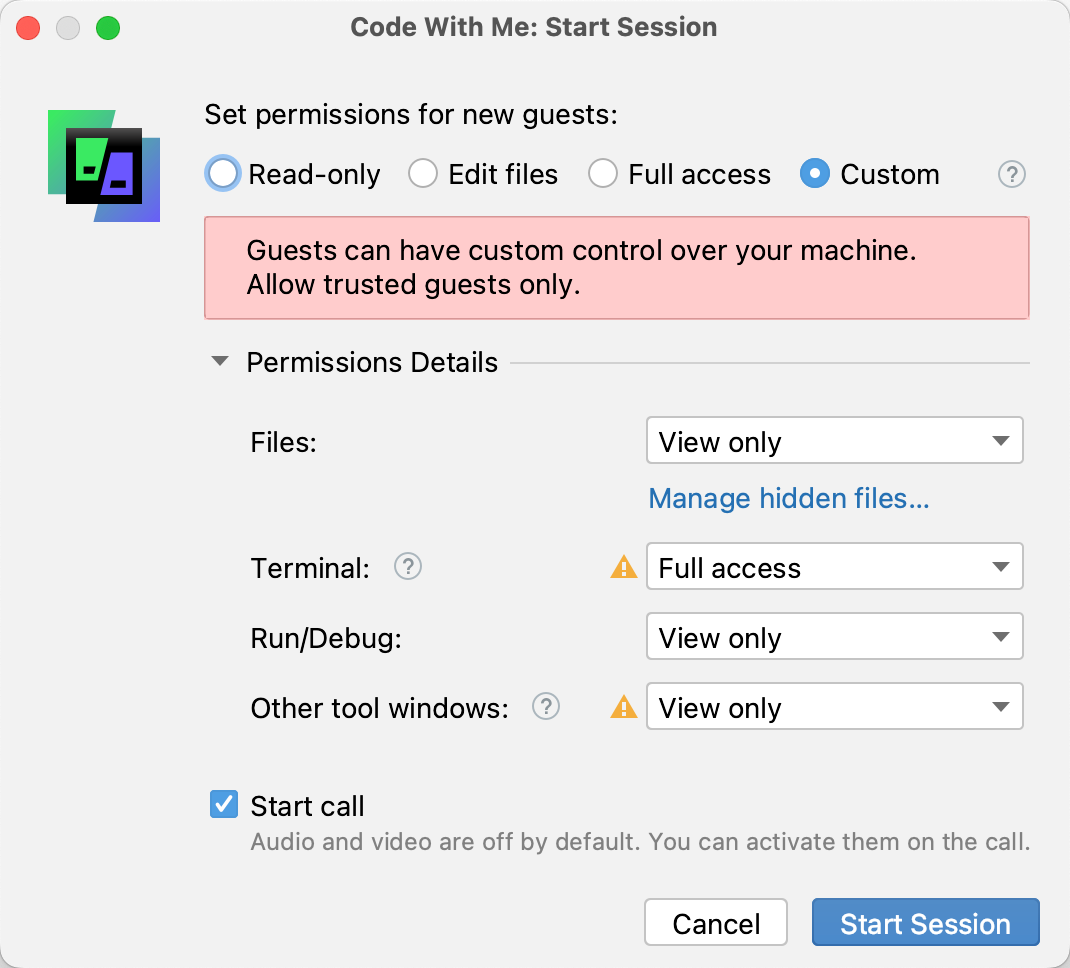Click the warning triangle beside Terminal access
The height and width of the screenshot is (968, 1070).
click(x=624, y=567)
